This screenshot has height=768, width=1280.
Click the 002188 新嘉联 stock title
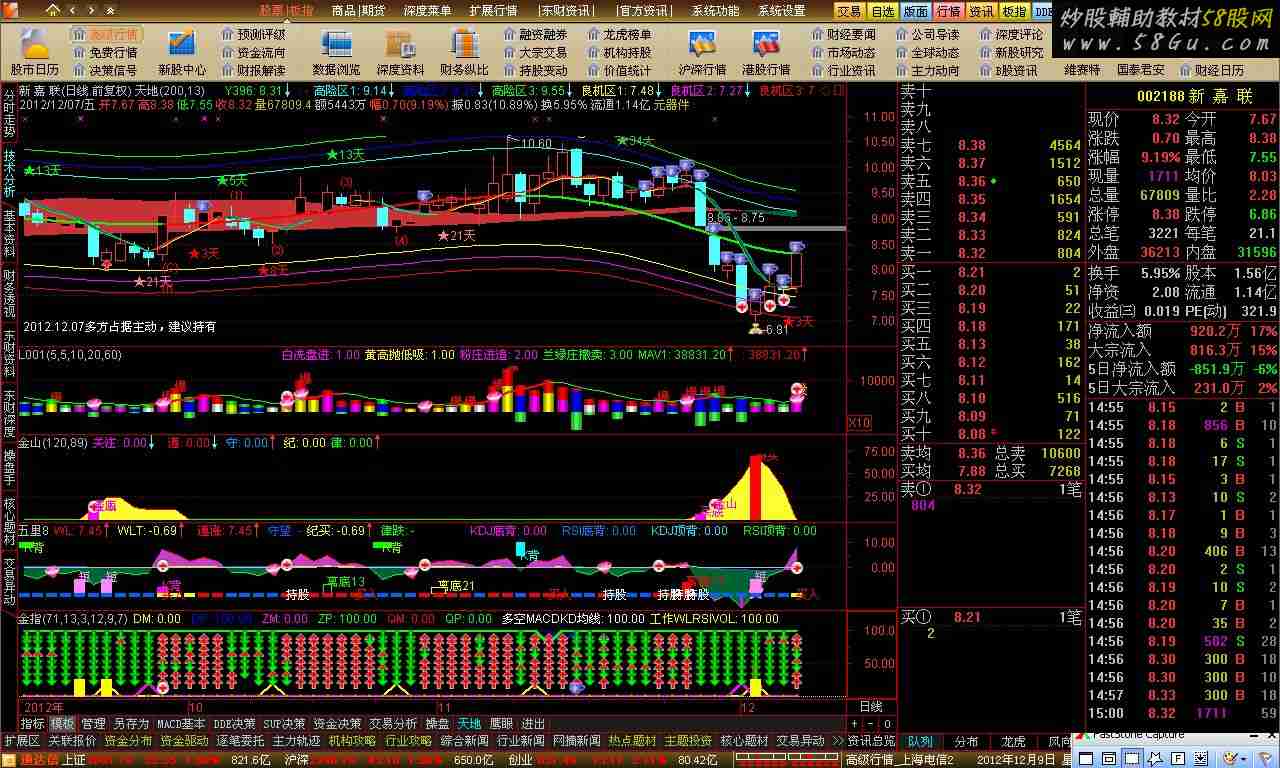pyautogui.click(x=1194, y=96)
